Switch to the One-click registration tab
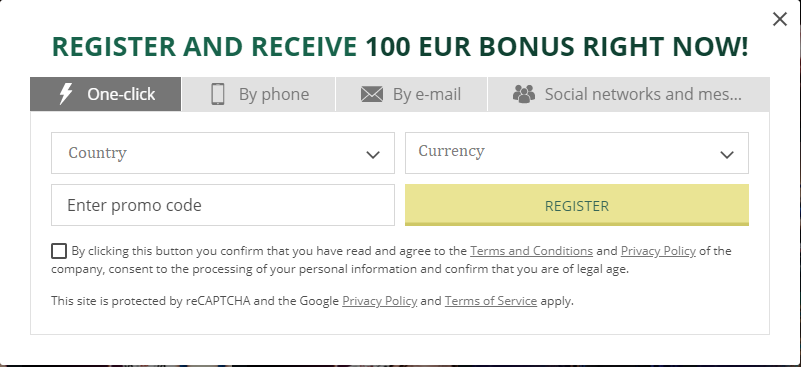This screenshot has height=367, width=801. 106,94
